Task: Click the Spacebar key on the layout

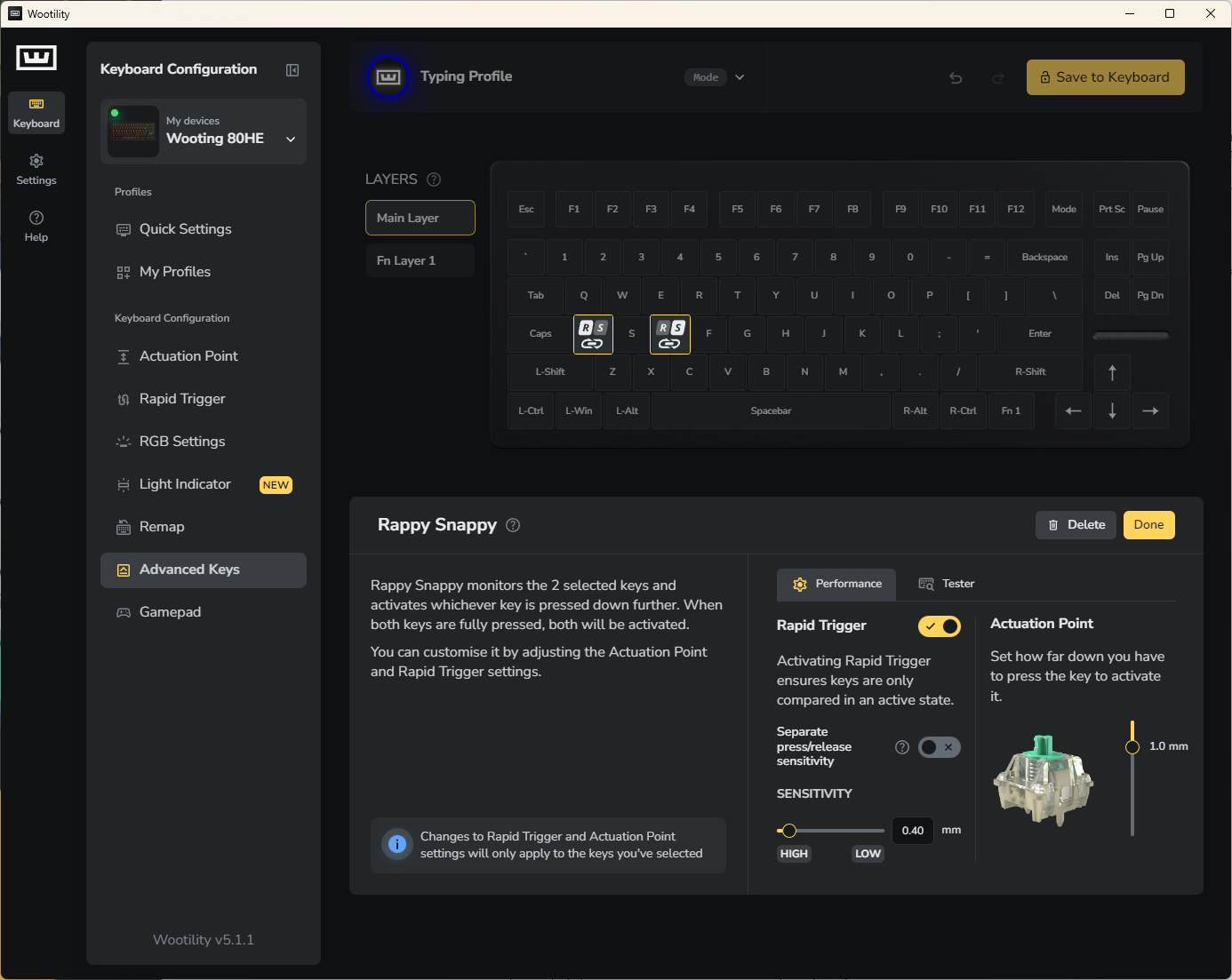Action: click(771, 410)
